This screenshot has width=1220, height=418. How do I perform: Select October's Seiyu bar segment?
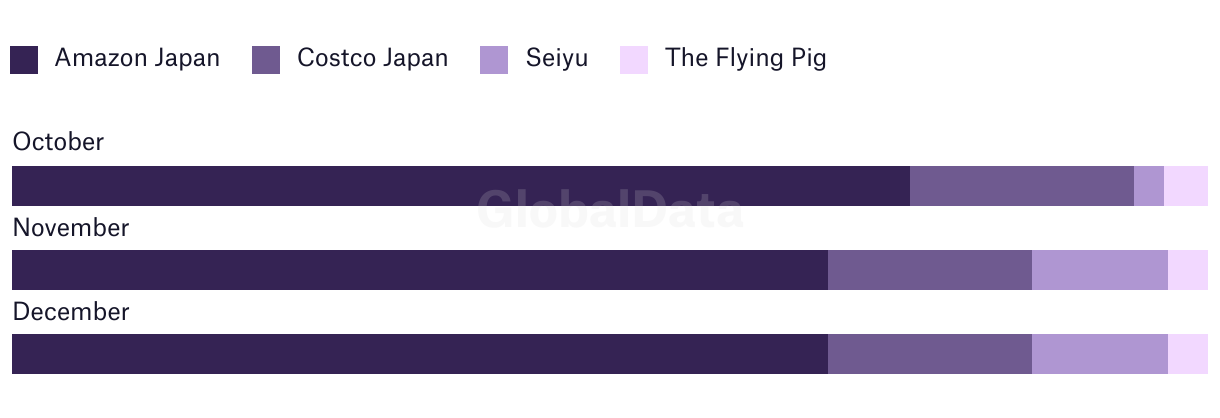(1149, 186)
